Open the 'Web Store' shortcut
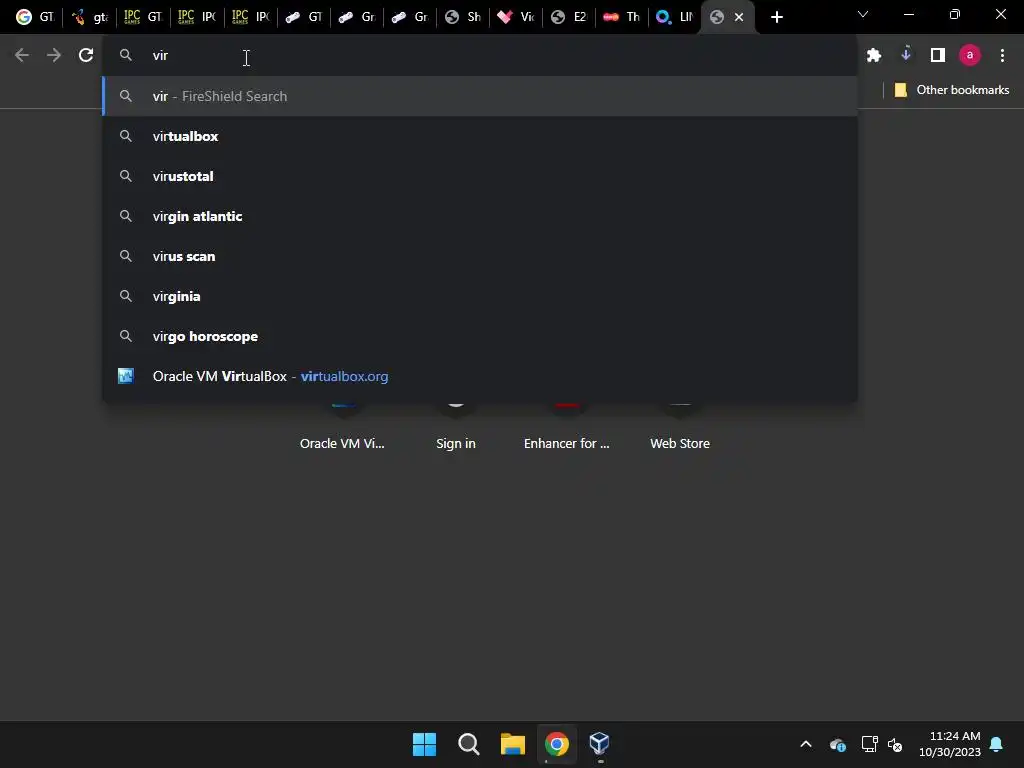1024x768 pixels. 680,428
